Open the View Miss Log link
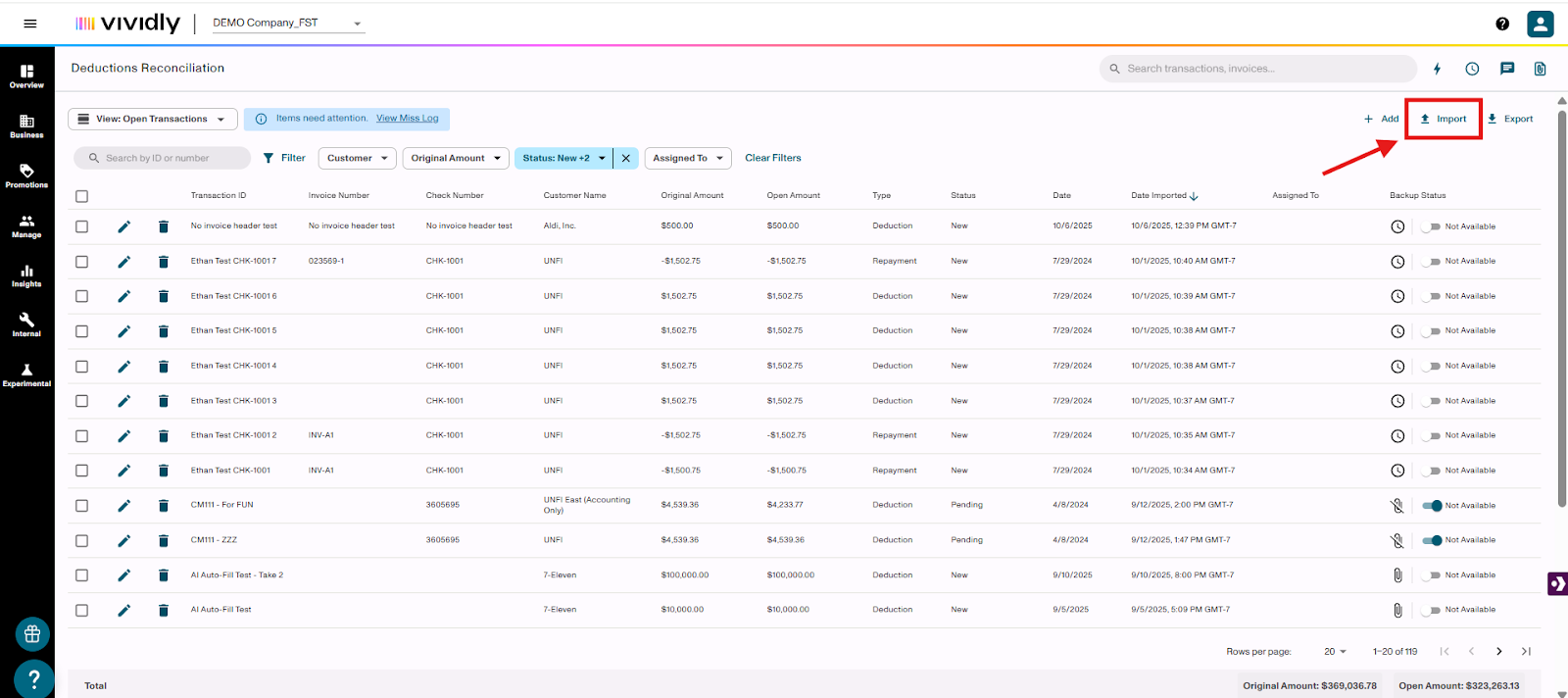This screenshot has width=1568, height=698. coord(407,119)
